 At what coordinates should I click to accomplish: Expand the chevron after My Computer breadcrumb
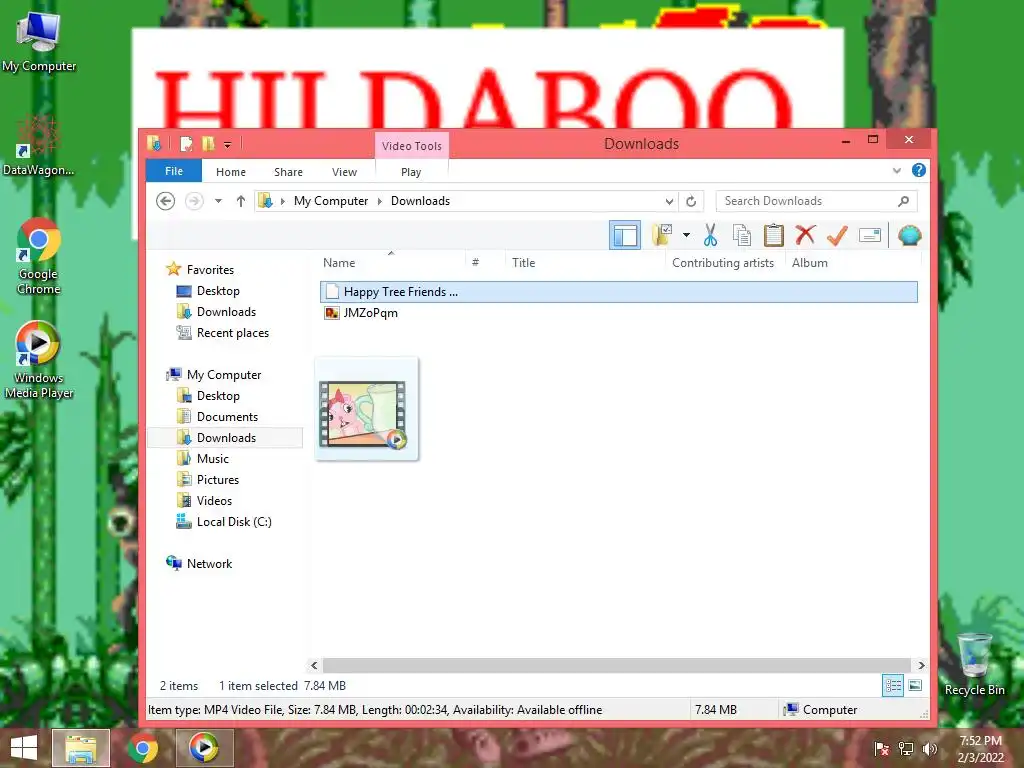(x=379, y=201)
